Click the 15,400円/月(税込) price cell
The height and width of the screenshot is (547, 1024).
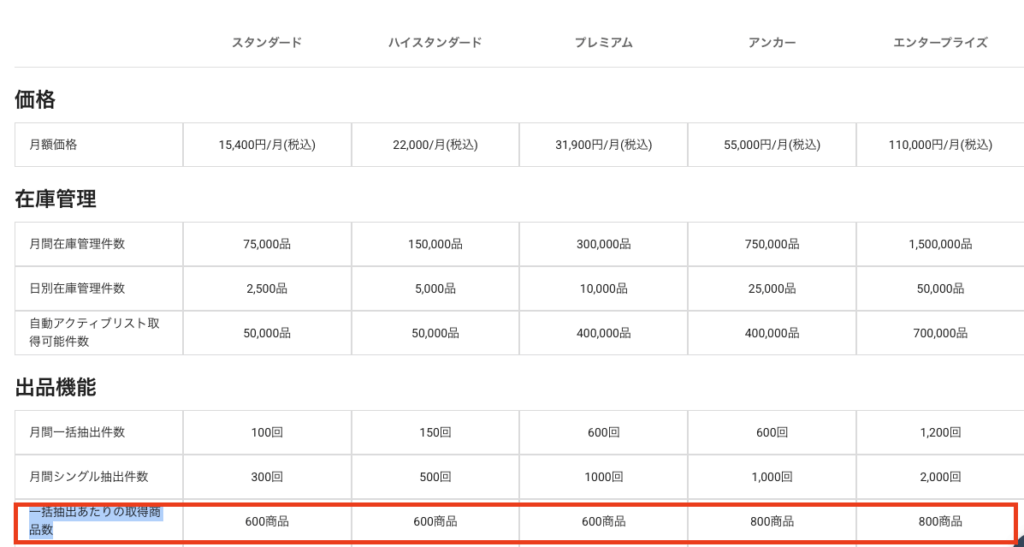267,145
